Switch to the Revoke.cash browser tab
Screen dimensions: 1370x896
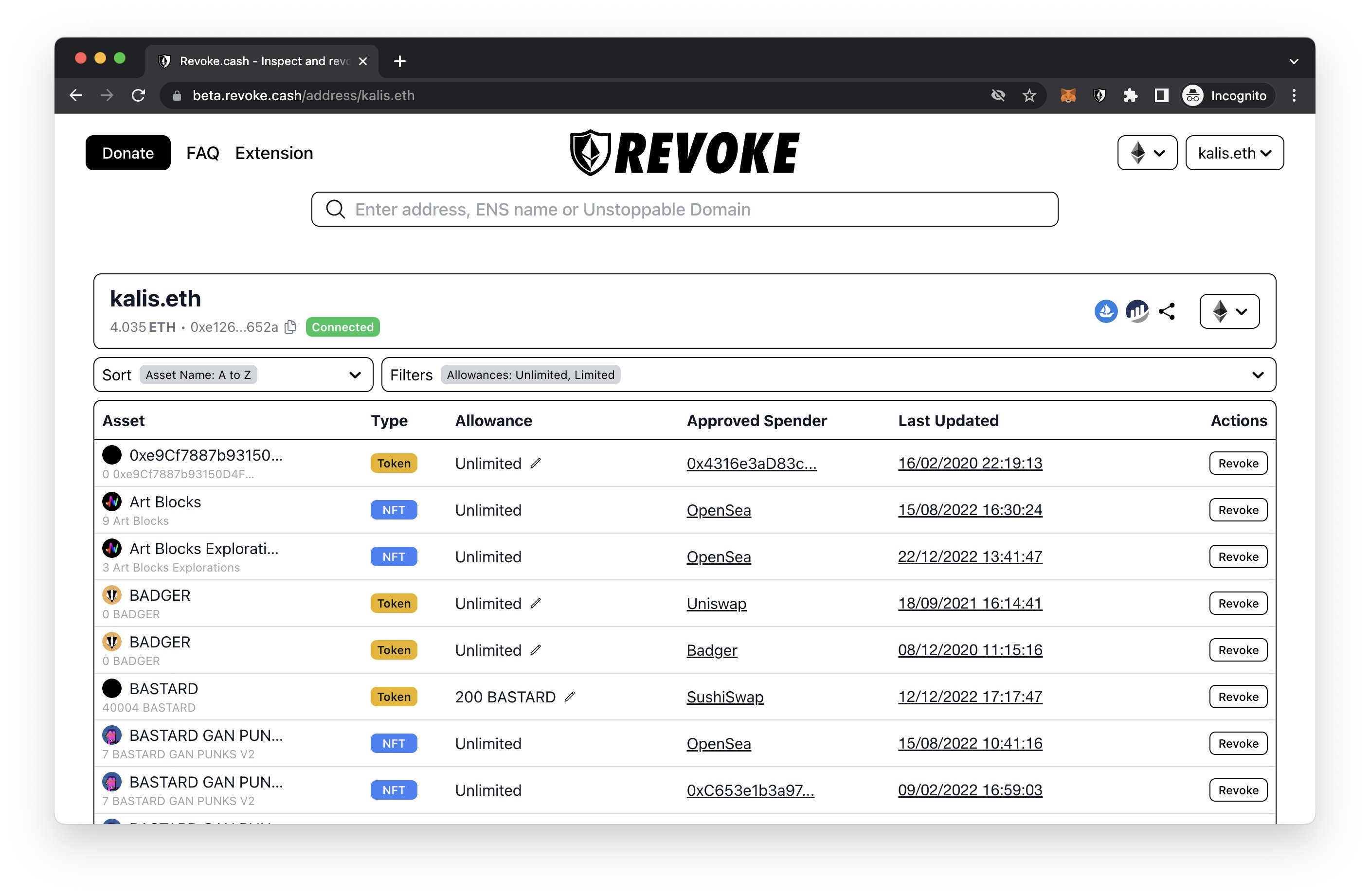tap(262, 61)
